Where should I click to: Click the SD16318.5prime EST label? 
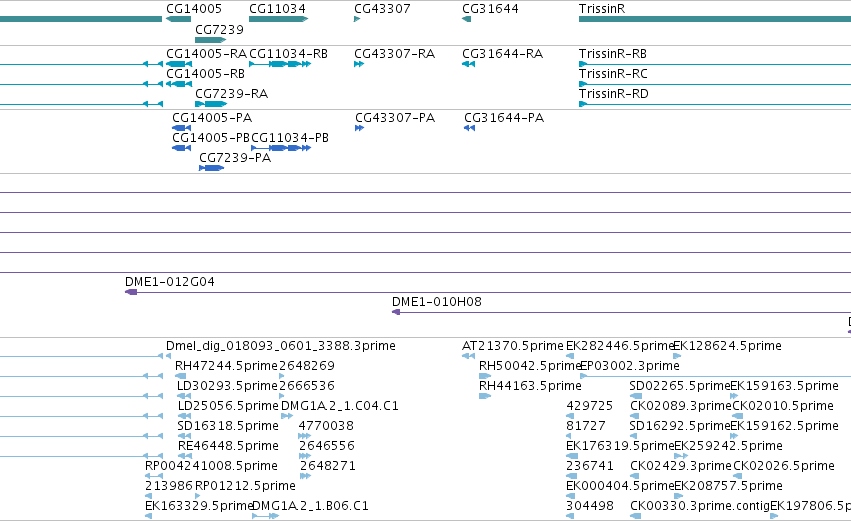click(228, 426)
